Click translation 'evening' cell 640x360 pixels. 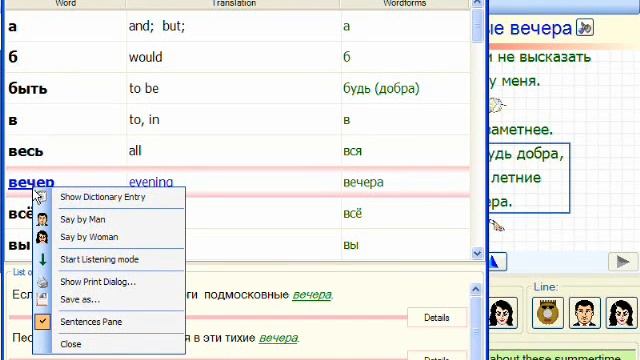151,182
